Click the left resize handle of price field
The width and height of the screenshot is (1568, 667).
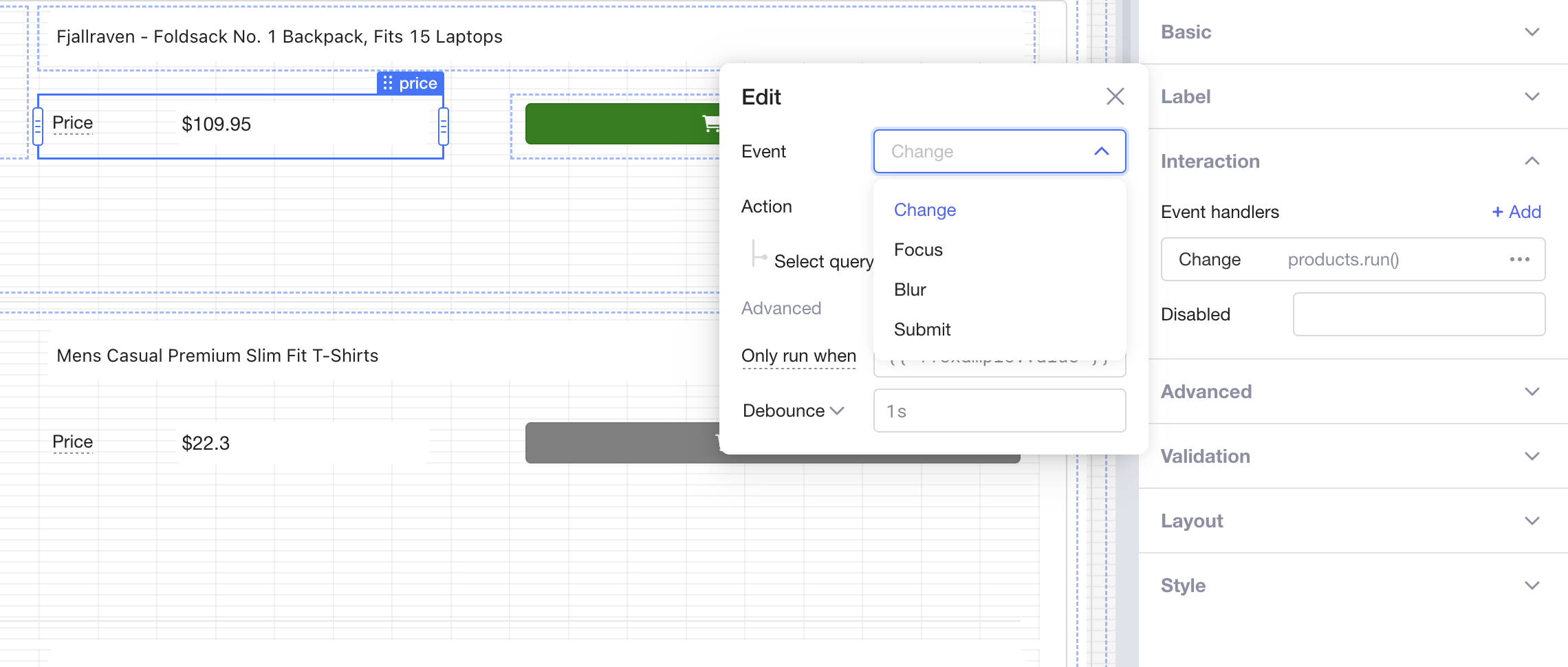point(38,126)
